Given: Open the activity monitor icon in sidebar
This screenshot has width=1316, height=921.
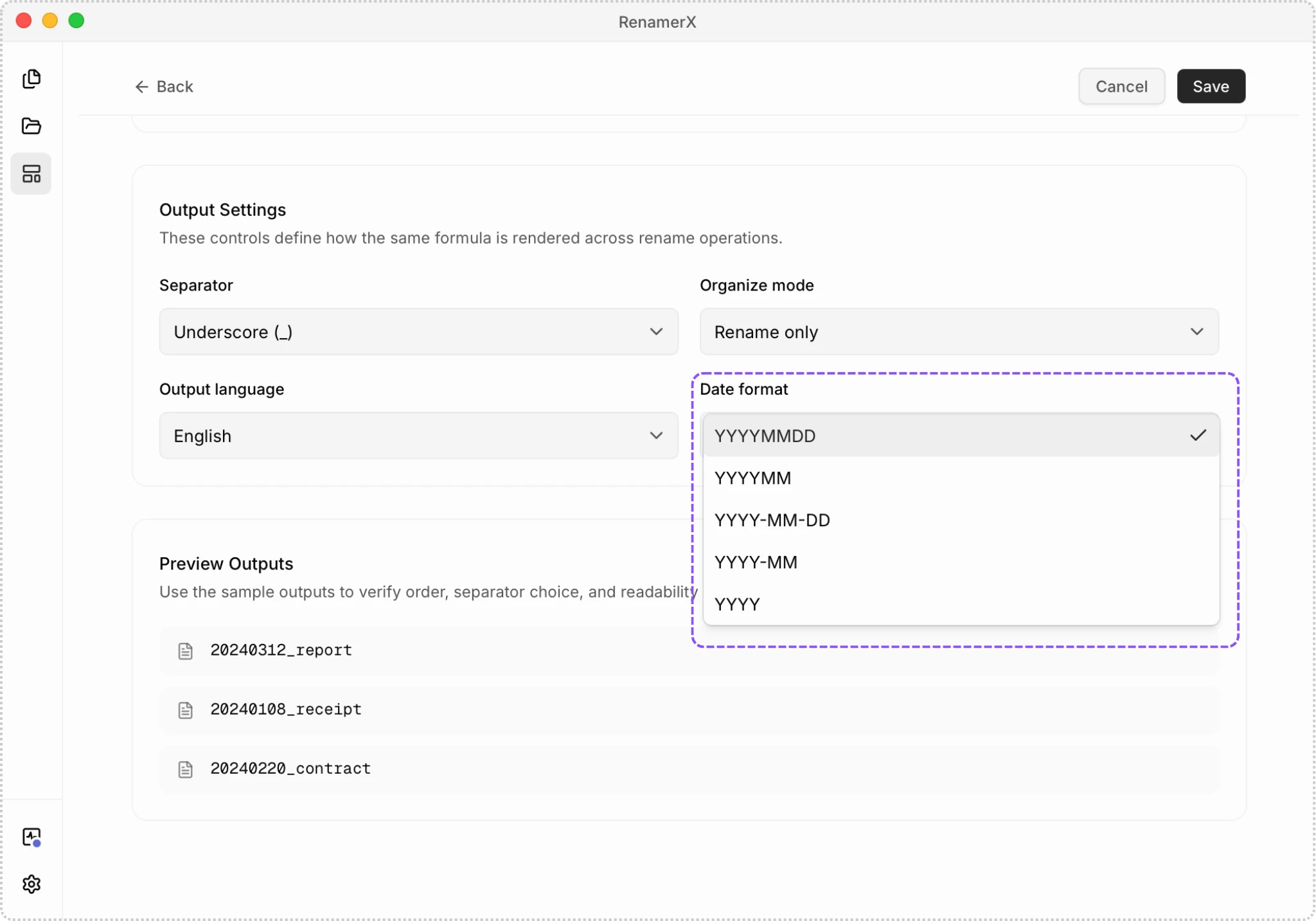Looking at the screenshot, I should pos(31,837).
